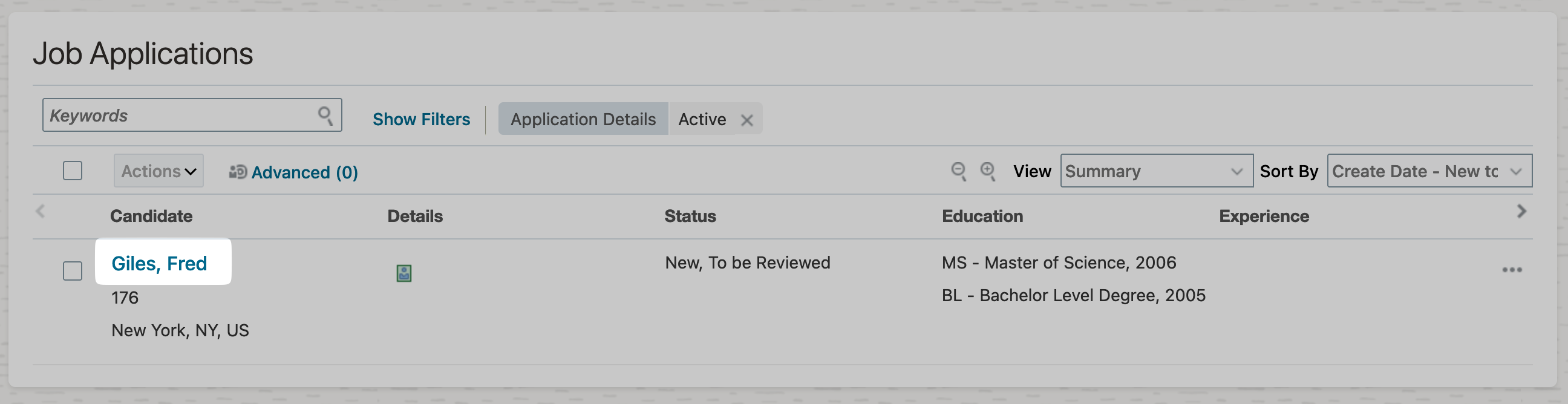Expand the Actions dropdown
Image resolution: width=1568 pixels, height=404 pixels.
158,171
